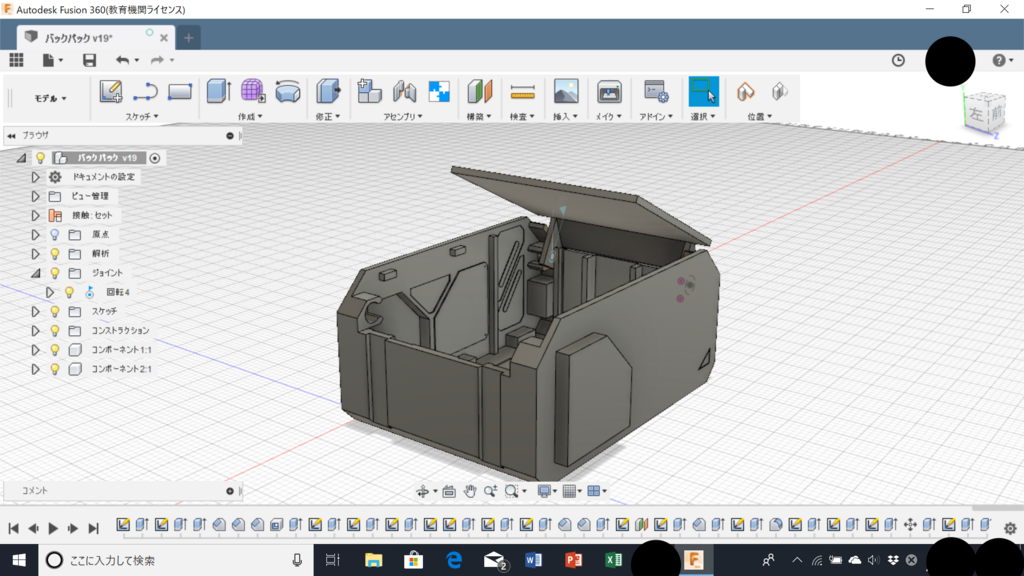Click the Orbit navigation icon
Screen dimensions: 1024x576
pos(423,491)
